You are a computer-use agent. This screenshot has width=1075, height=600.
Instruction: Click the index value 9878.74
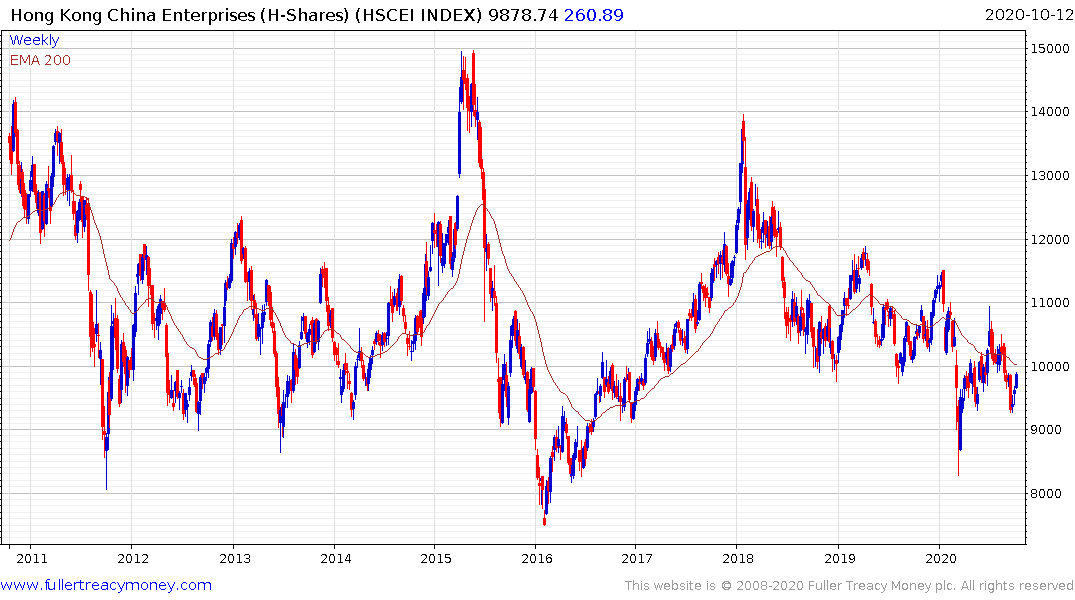523,15
